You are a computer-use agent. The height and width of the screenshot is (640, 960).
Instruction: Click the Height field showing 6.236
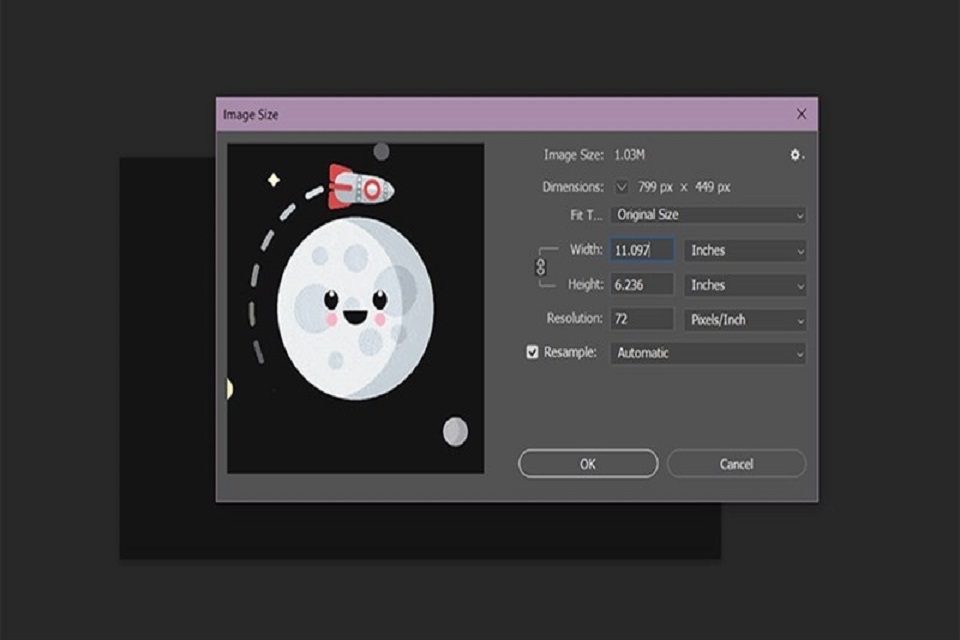(x=642, y=285)
